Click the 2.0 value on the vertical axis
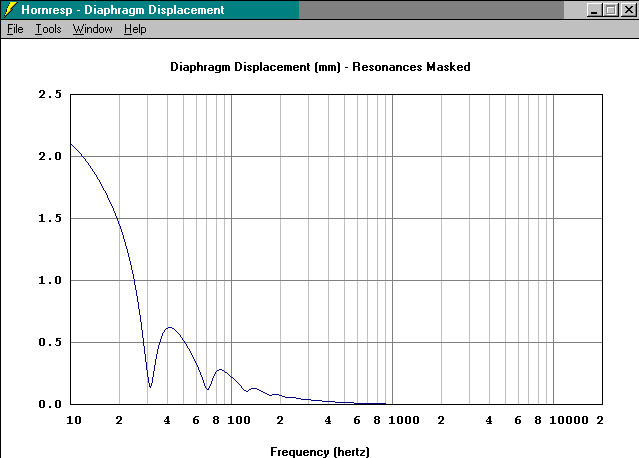 tap(50, 156)
